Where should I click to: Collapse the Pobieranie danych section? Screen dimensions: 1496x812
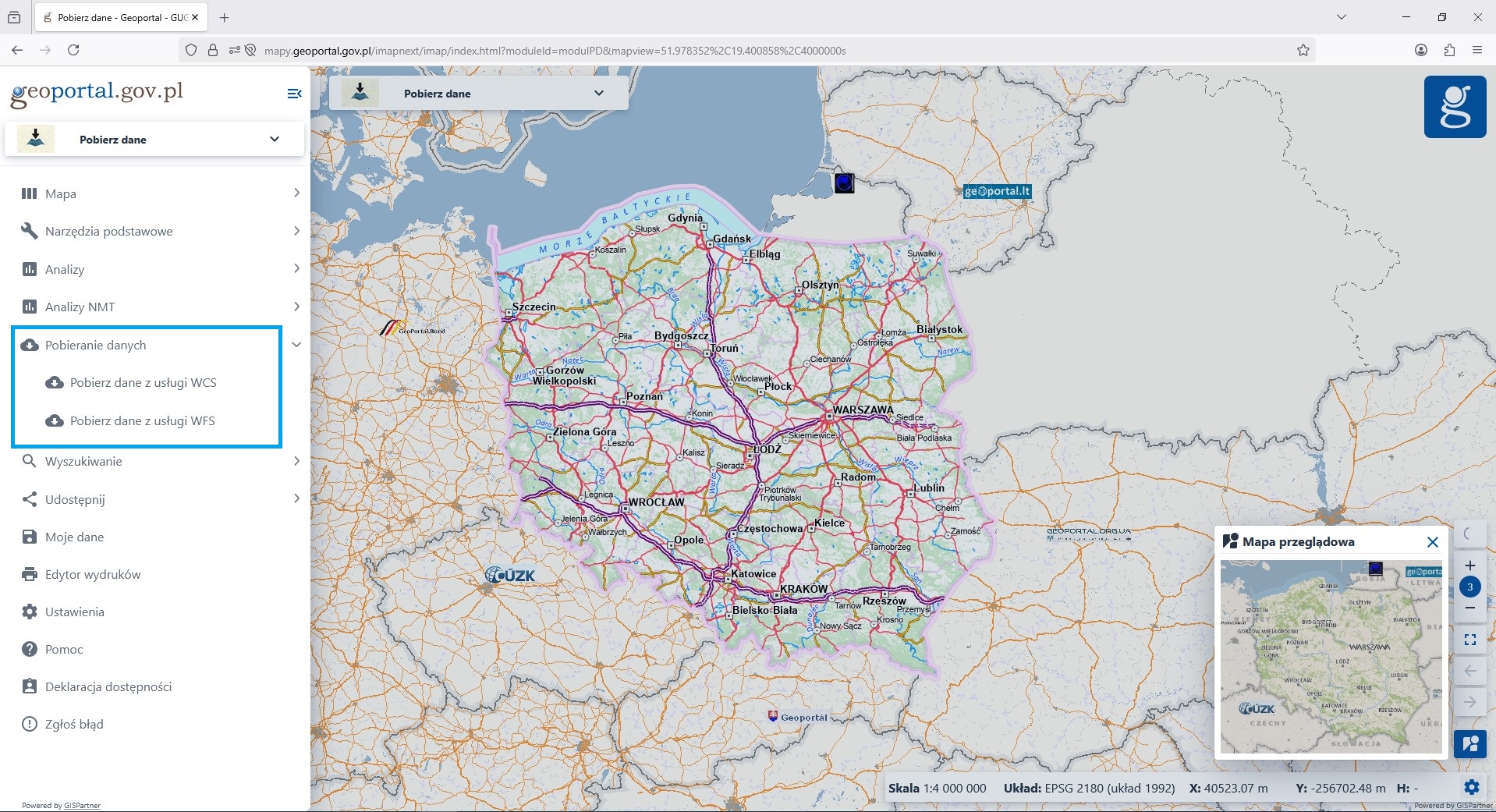click(x=296, y=344)
